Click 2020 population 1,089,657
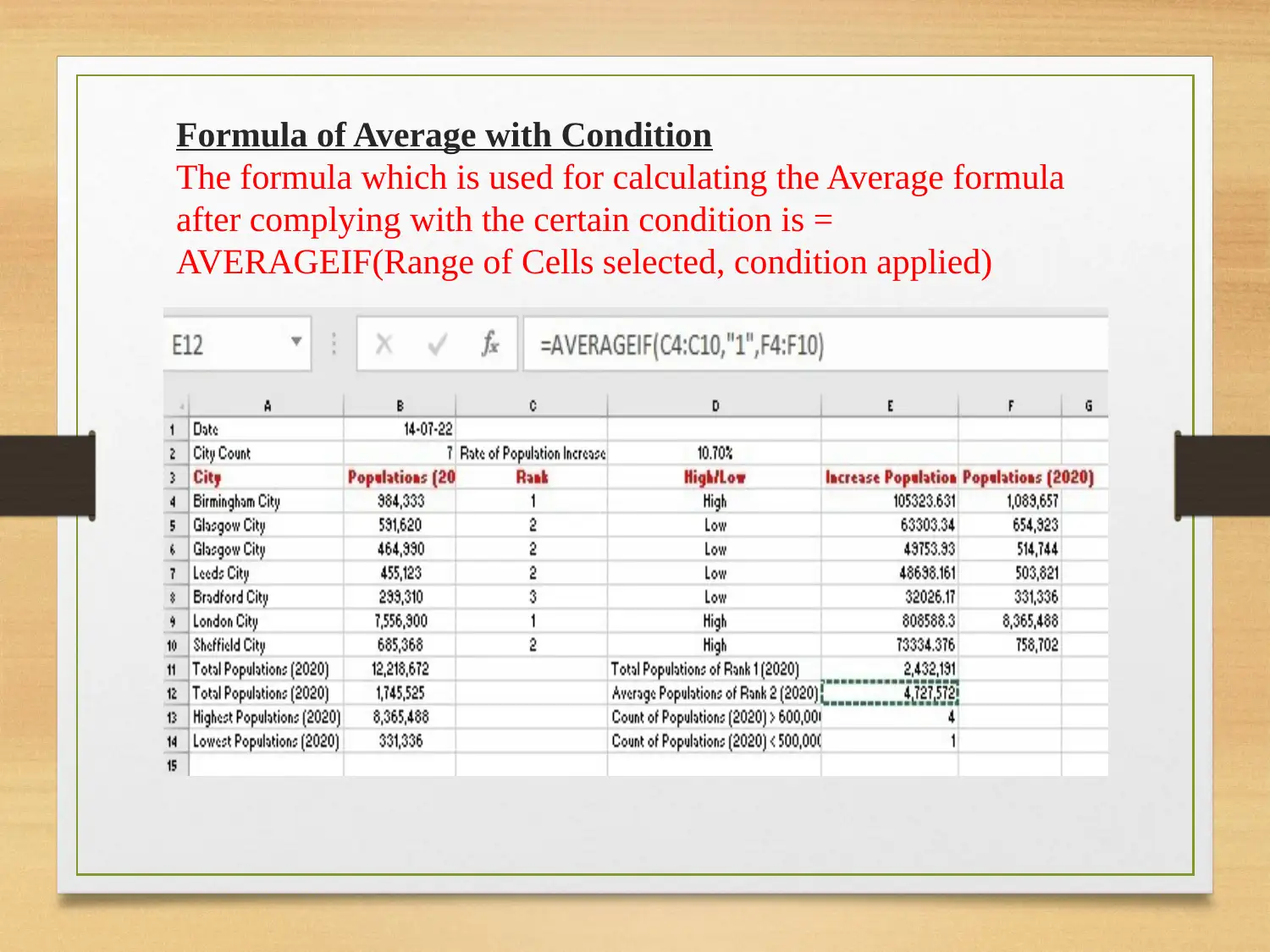Viewport: 1270px width, 952px height. [x=1010, y=501]
